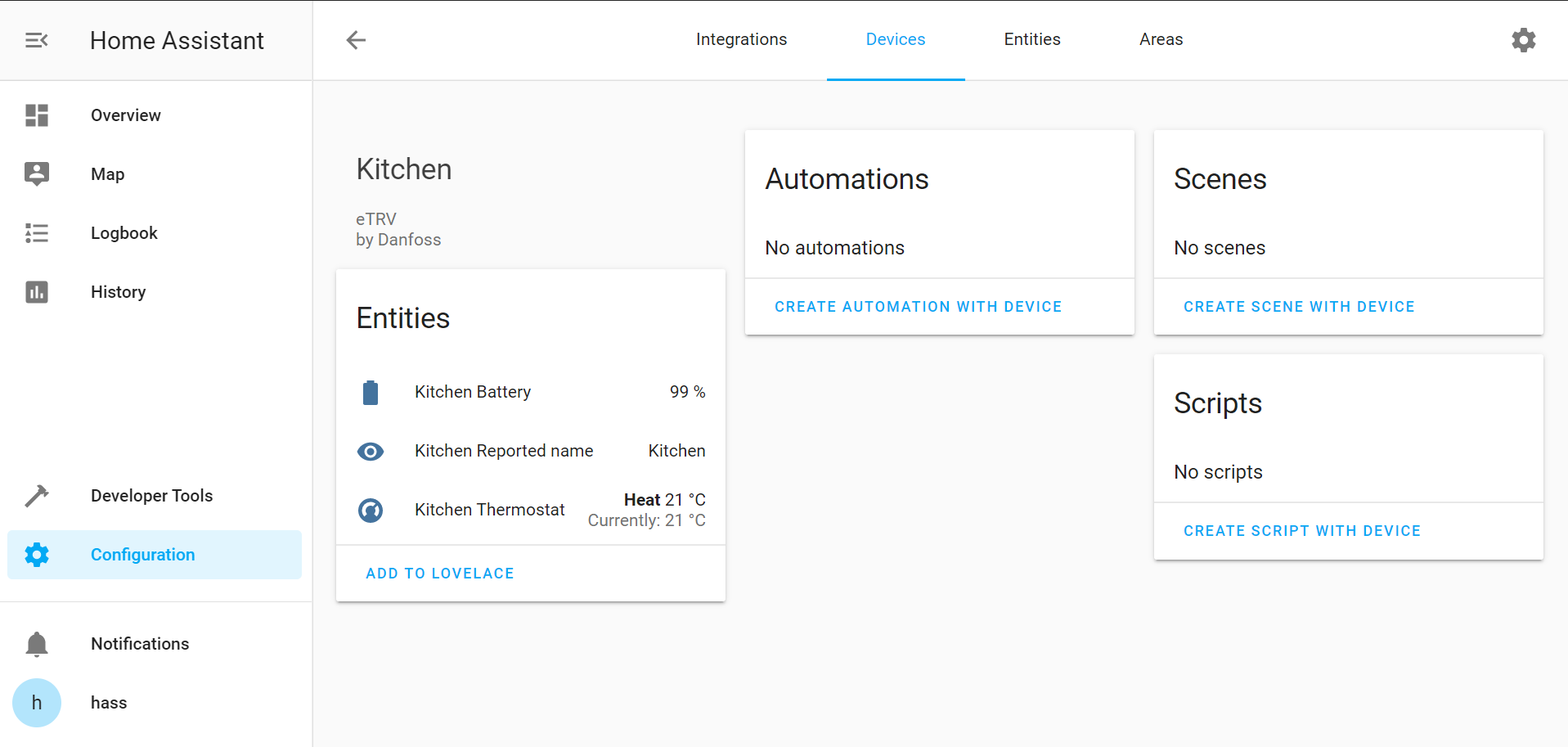Go back with the left arrow

[356, 40]
